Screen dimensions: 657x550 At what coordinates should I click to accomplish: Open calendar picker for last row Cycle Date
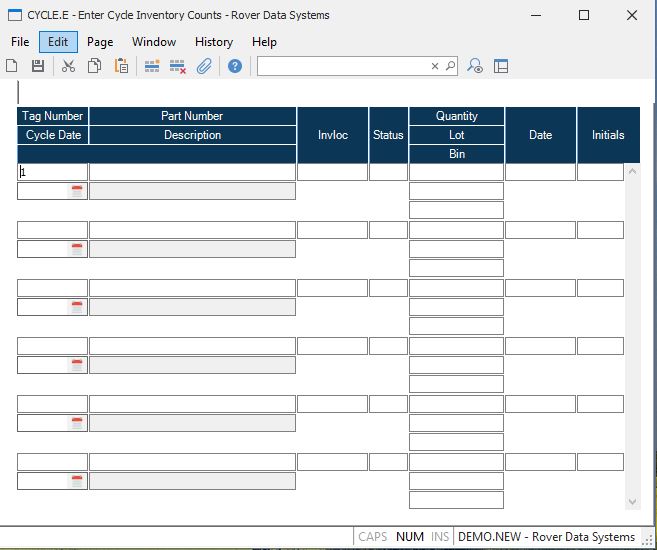[x=77, y=481]
